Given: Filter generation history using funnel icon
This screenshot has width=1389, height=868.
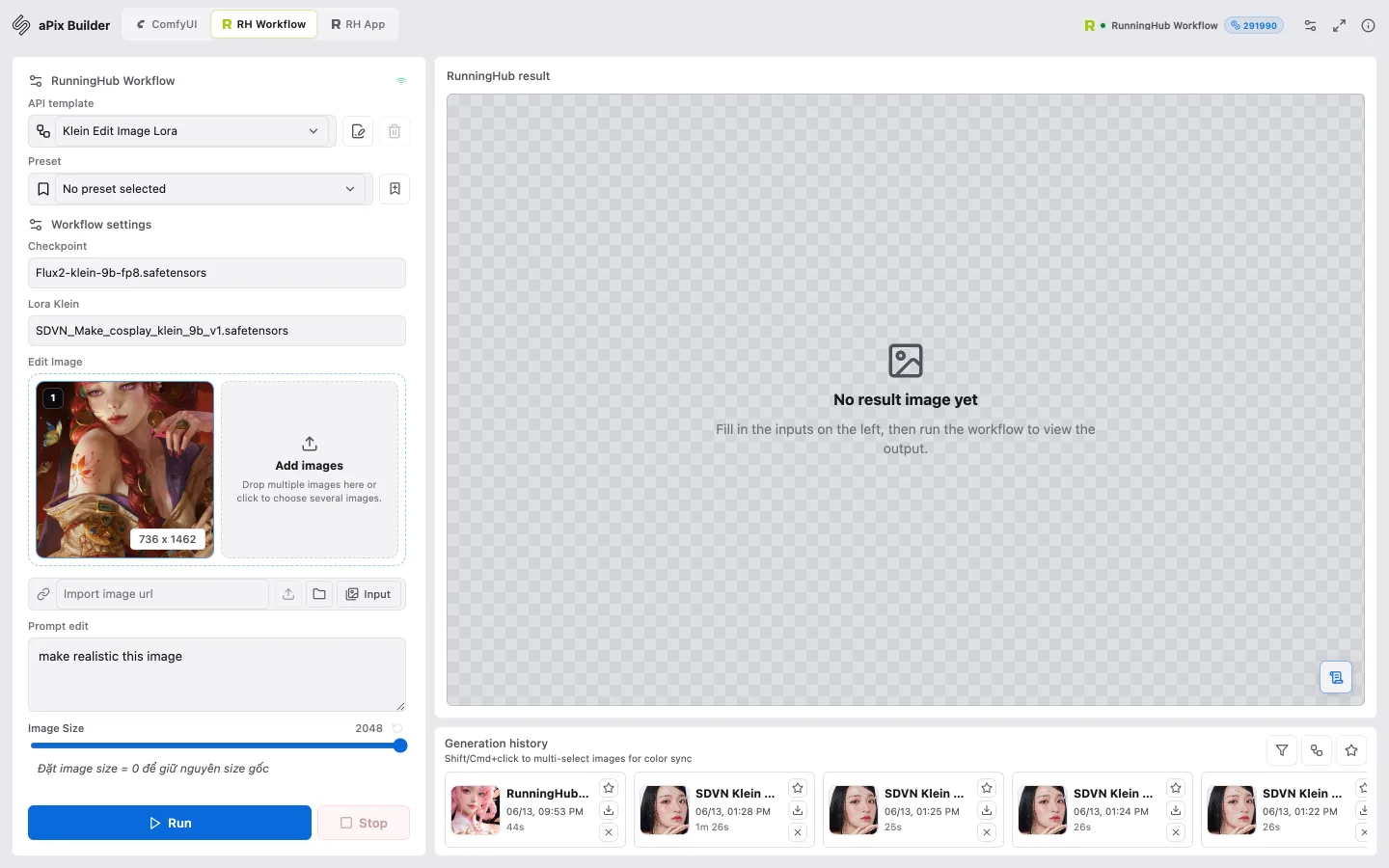Looking at the screenshot, I should (1282, 750).
